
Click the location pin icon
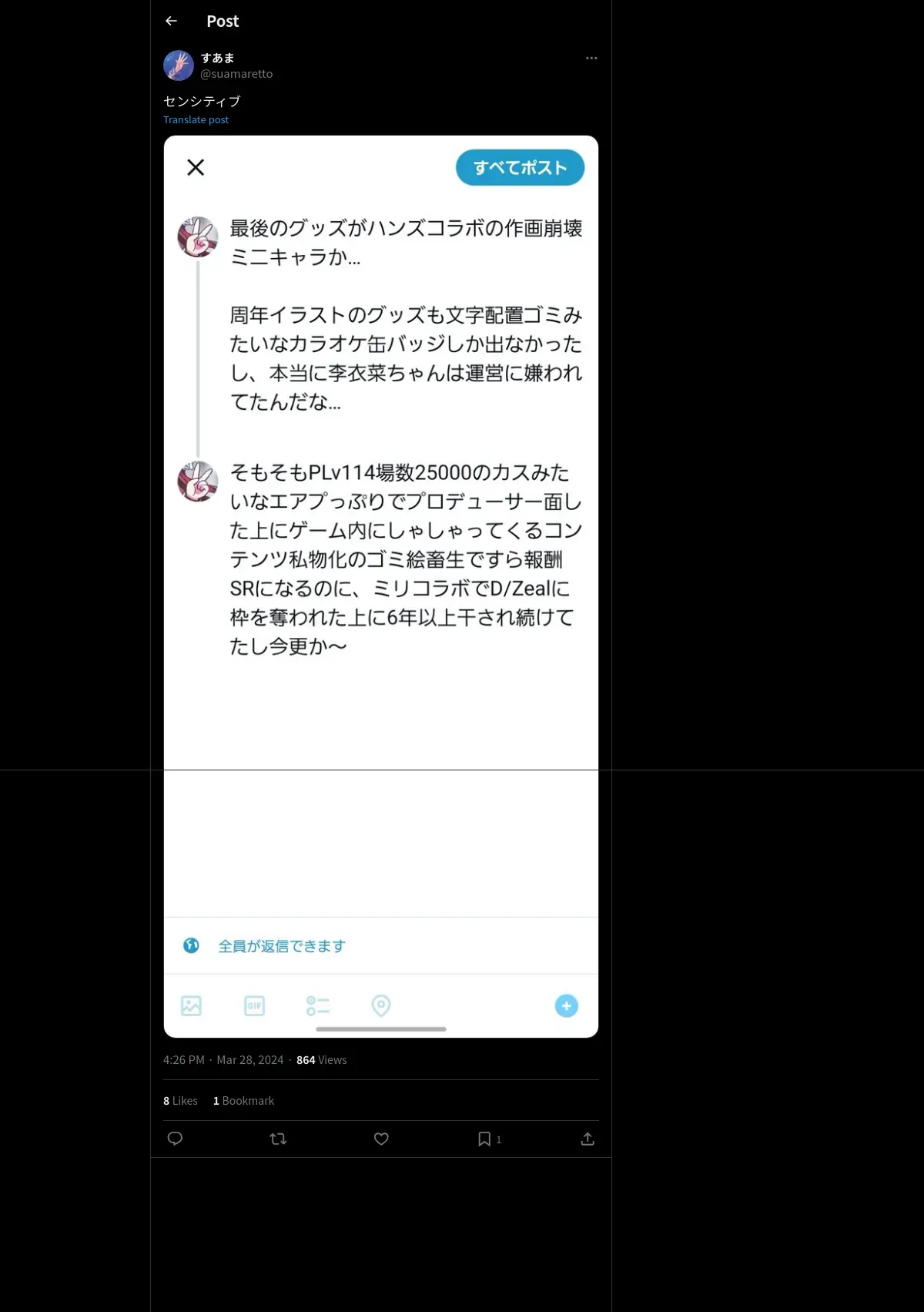pyautogui.click(x=381, y=1005)
